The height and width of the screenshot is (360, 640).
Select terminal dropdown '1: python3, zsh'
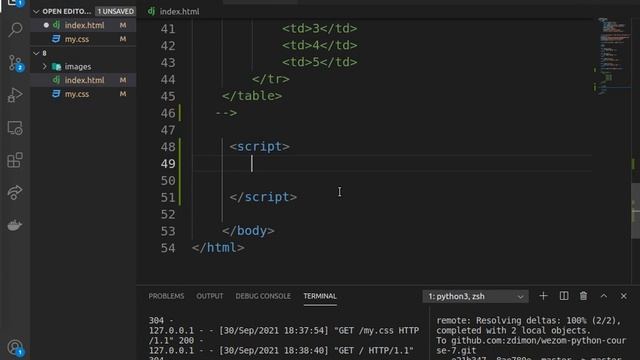click(x=476, y=296)
